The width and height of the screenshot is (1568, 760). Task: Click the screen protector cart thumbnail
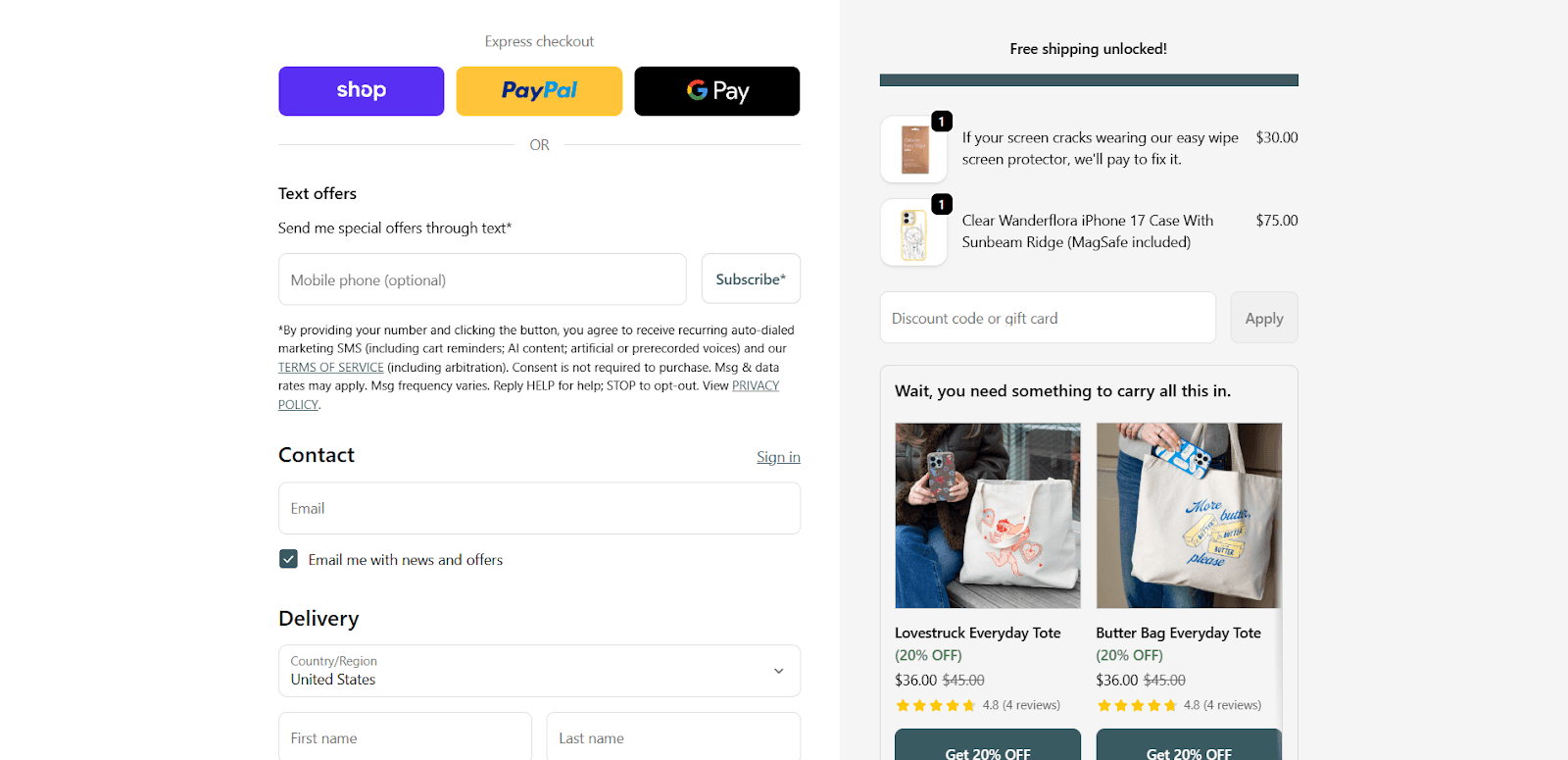pos(912,149)
